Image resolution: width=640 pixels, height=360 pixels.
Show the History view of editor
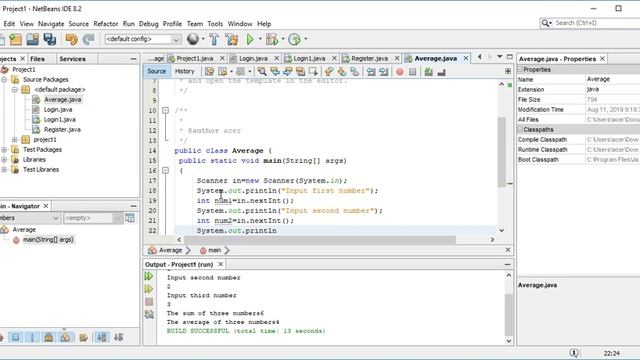pos(184,71)
